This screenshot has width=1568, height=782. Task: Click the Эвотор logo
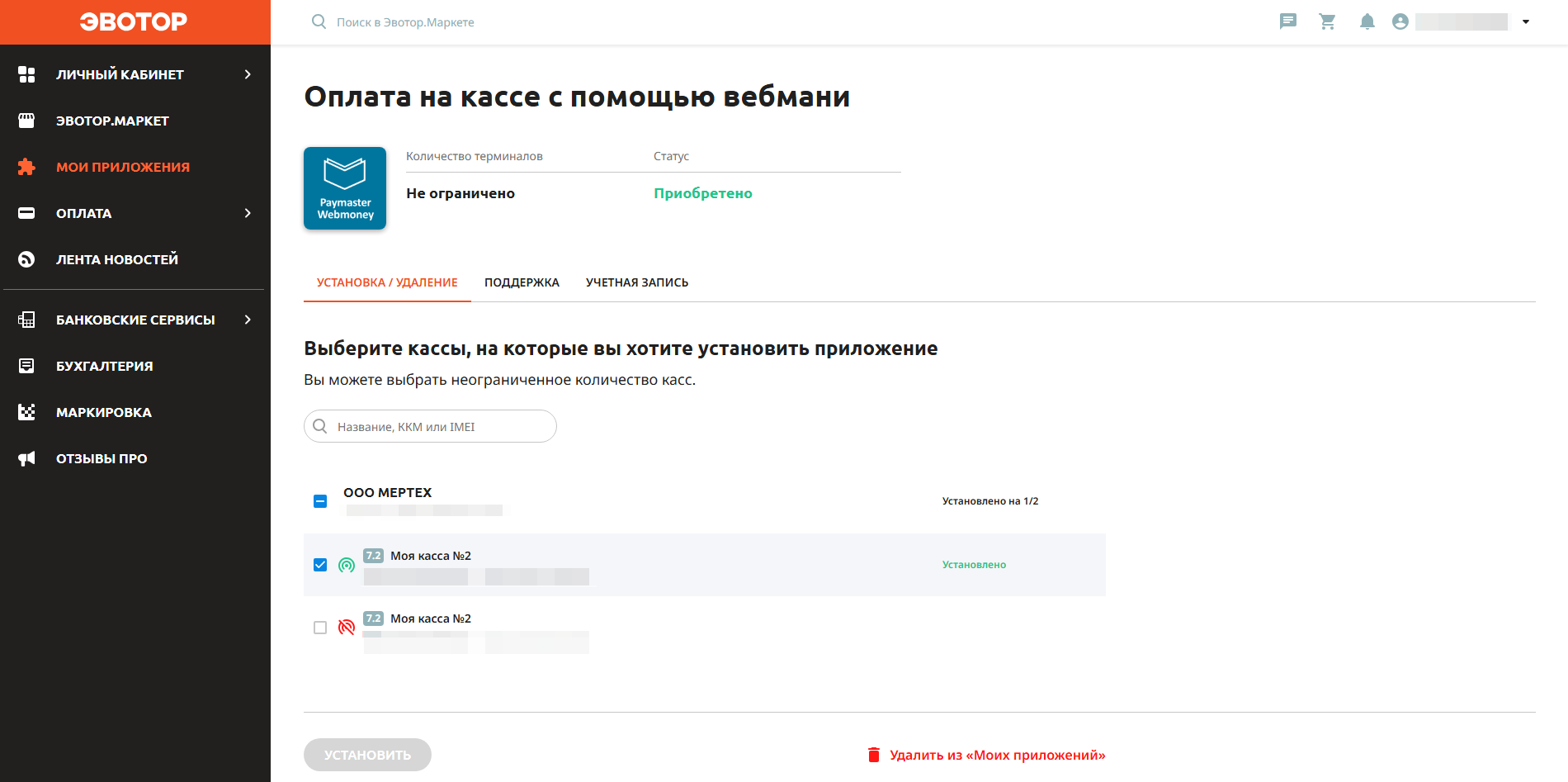click(134, 21)
